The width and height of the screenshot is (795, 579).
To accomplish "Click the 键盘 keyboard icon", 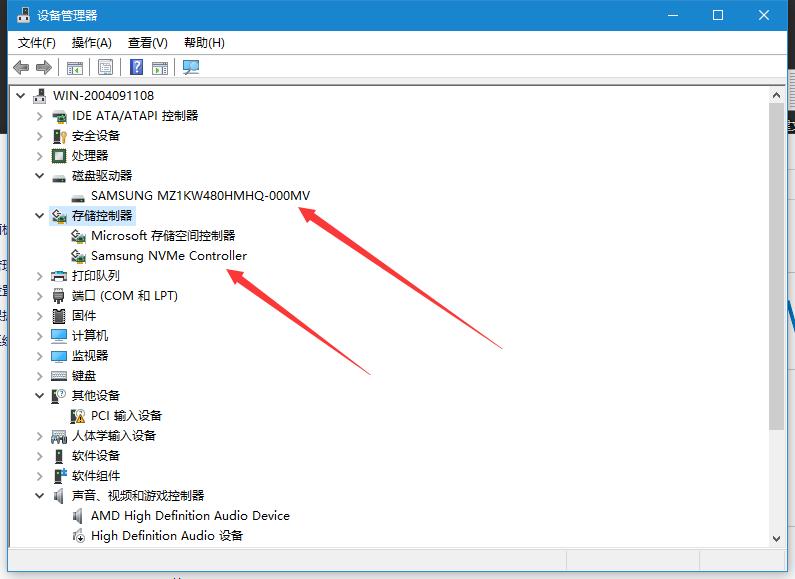I will (x=59, y=376).
